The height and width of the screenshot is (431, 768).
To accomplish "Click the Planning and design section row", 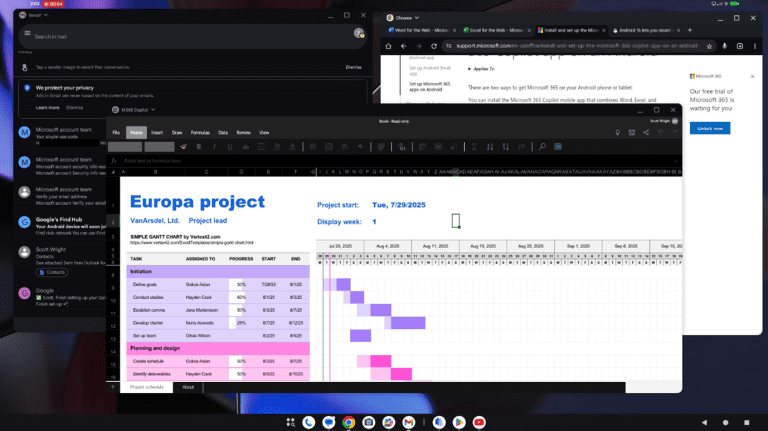I will [218, 348].
